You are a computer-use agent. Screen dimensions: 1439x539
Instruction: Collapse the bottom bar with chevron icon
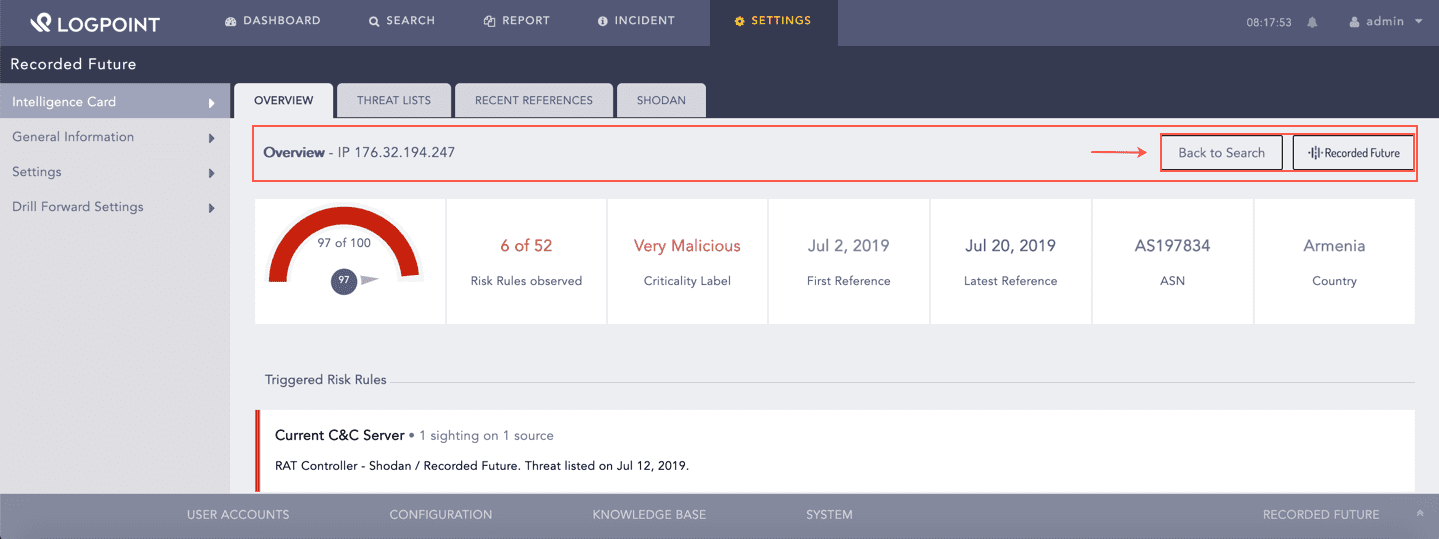point(1419,514)
